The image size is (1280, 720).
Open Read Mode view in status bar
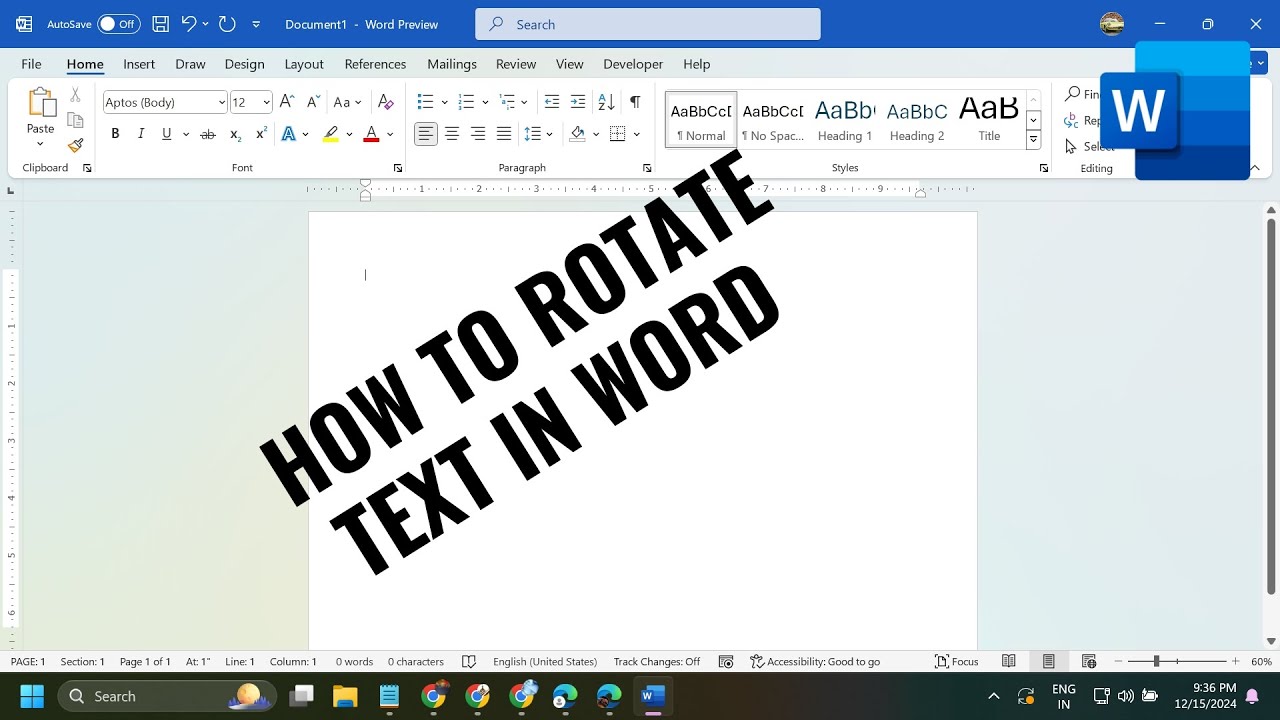click(x=1009, y=662)
